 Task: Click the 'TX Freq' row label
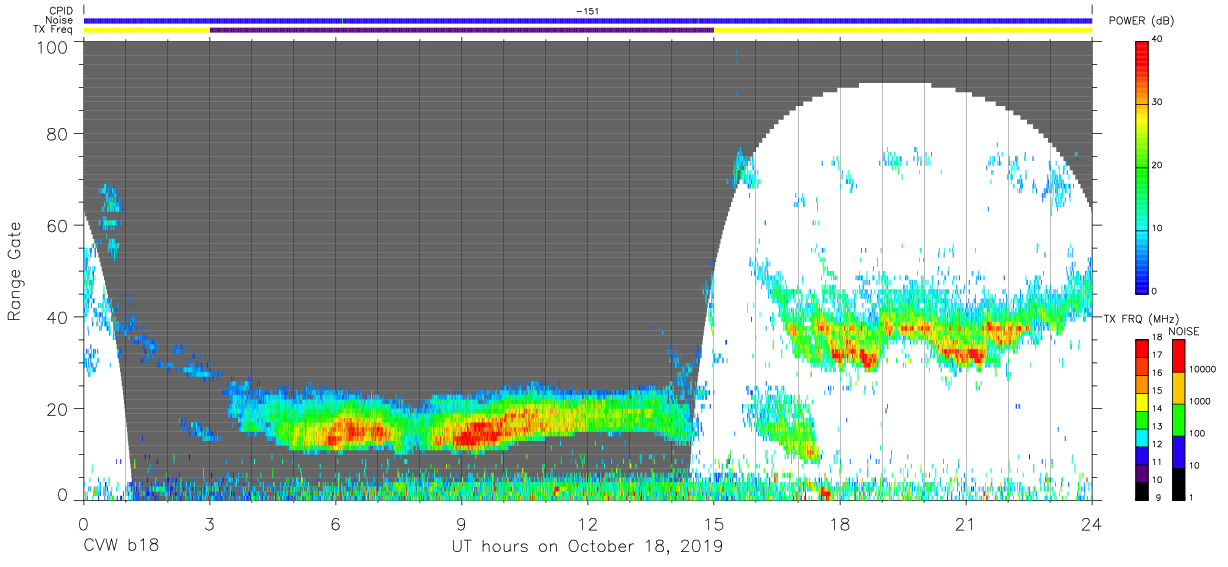point(54,30)
